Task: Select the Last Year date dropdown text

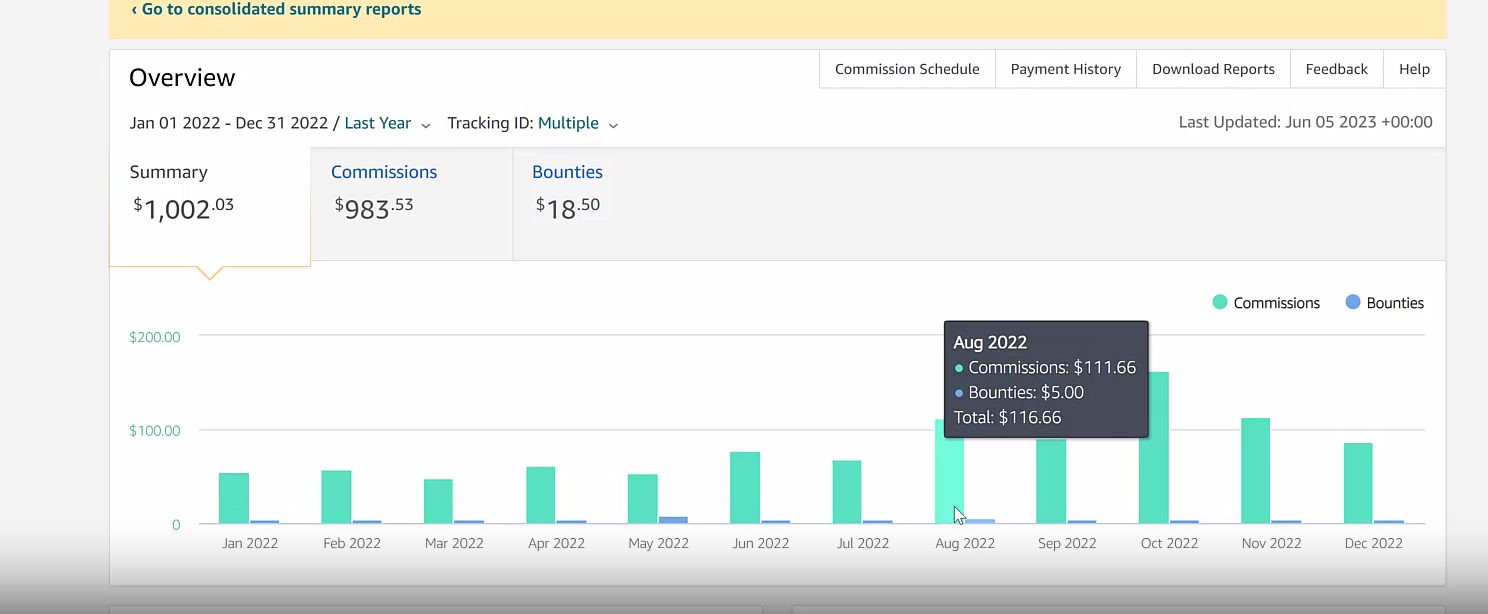Action: click(378, 123)
